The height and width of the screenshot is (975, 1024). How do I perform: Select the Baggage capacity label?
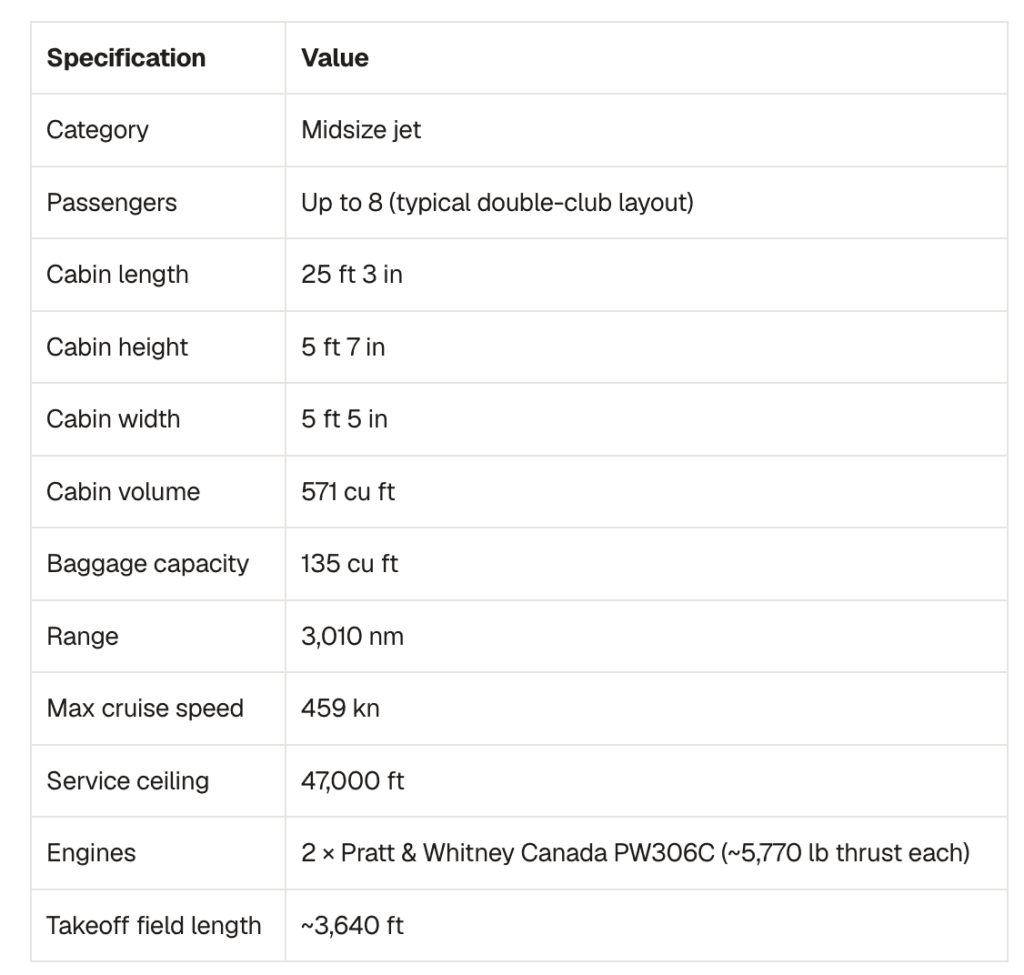click(x=148, y=564)
